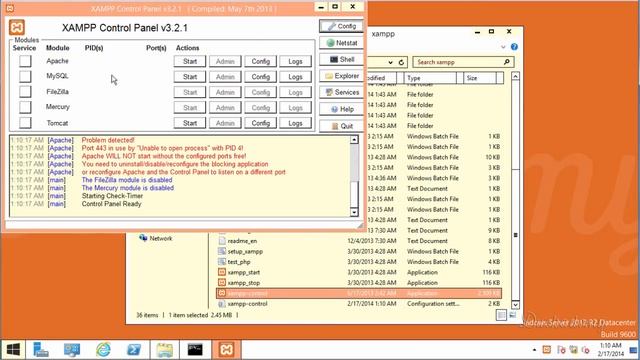Image resolution: width=640 pixels, height=360 pixels.
Task: Click the XAMPP log scrollbar thumb
Action: [354, 193]
